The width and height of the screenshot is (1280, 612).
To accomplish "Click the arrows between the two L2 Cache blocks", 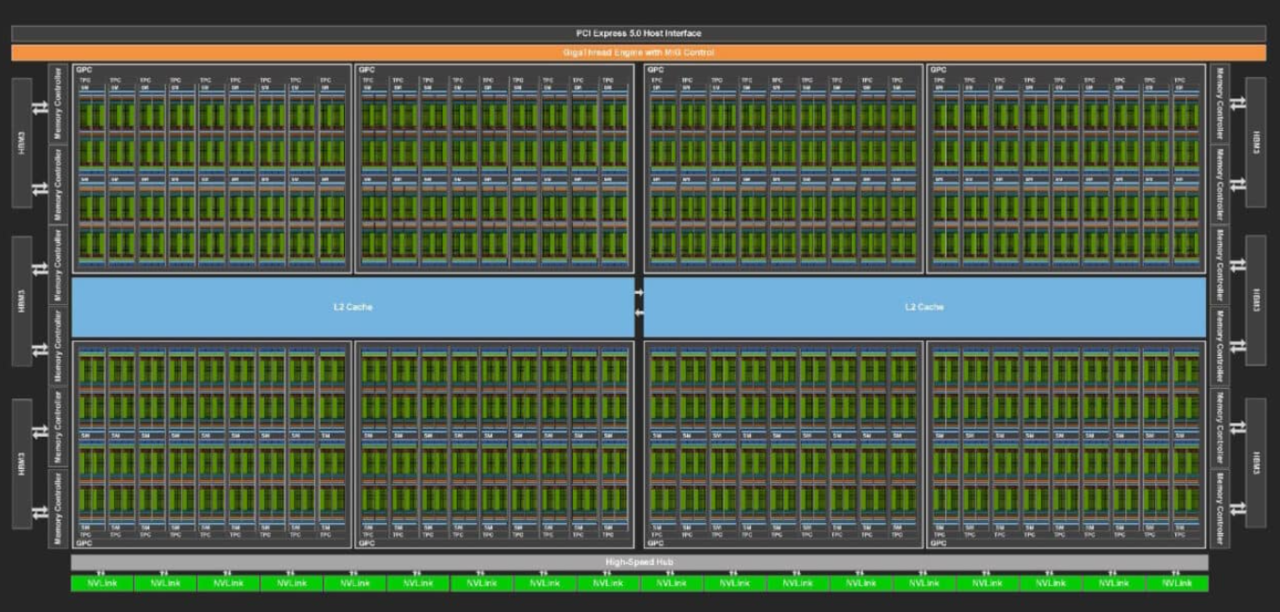I will 639,302.
